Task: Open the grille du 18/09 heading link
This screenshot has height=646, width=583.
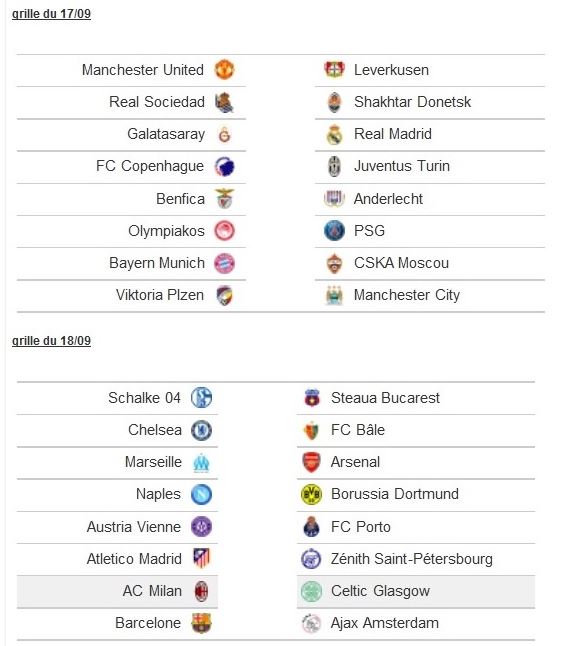Action: point(52,341)
